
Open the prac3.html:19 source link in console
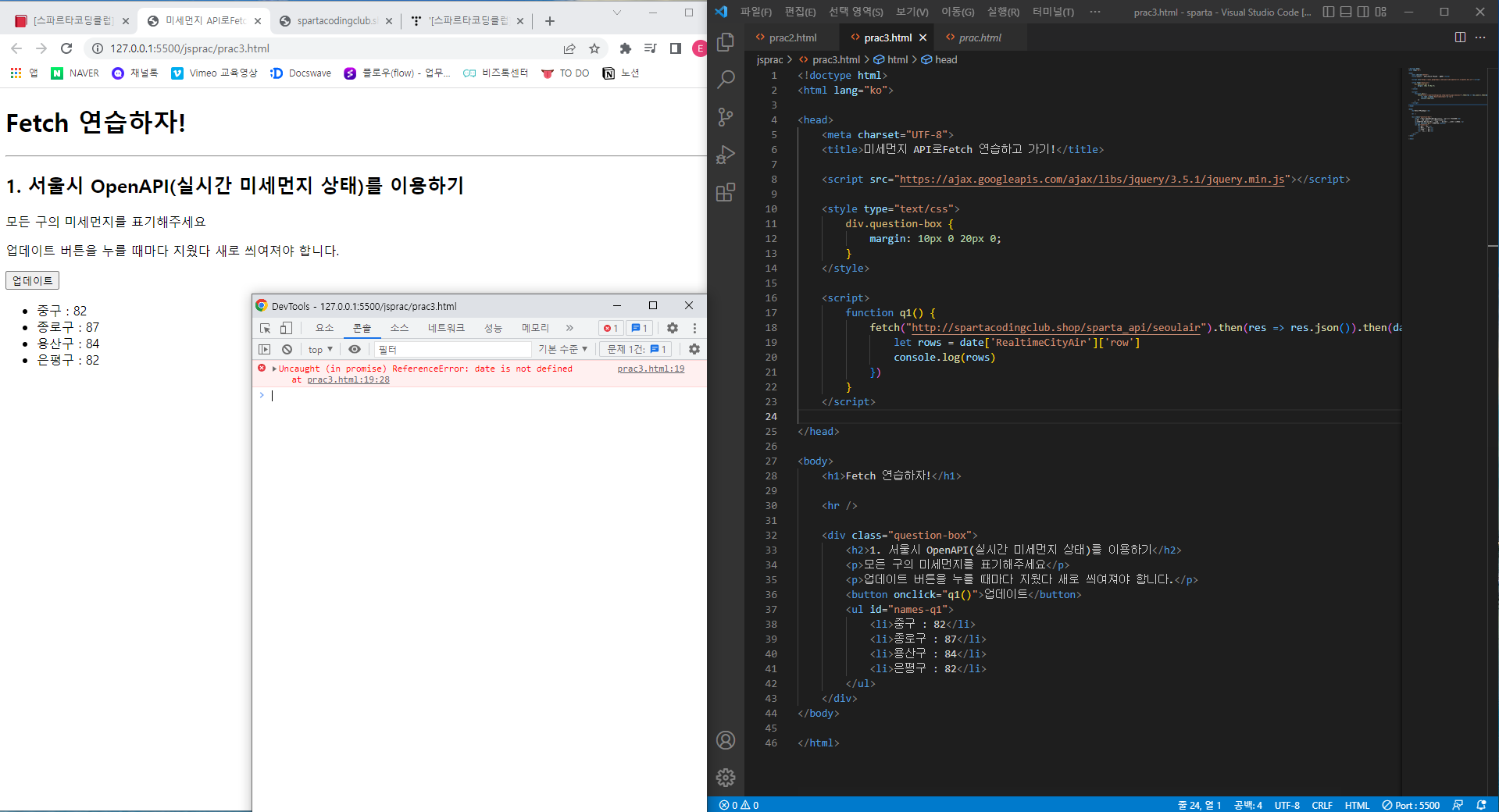click(x=651, y=369)
